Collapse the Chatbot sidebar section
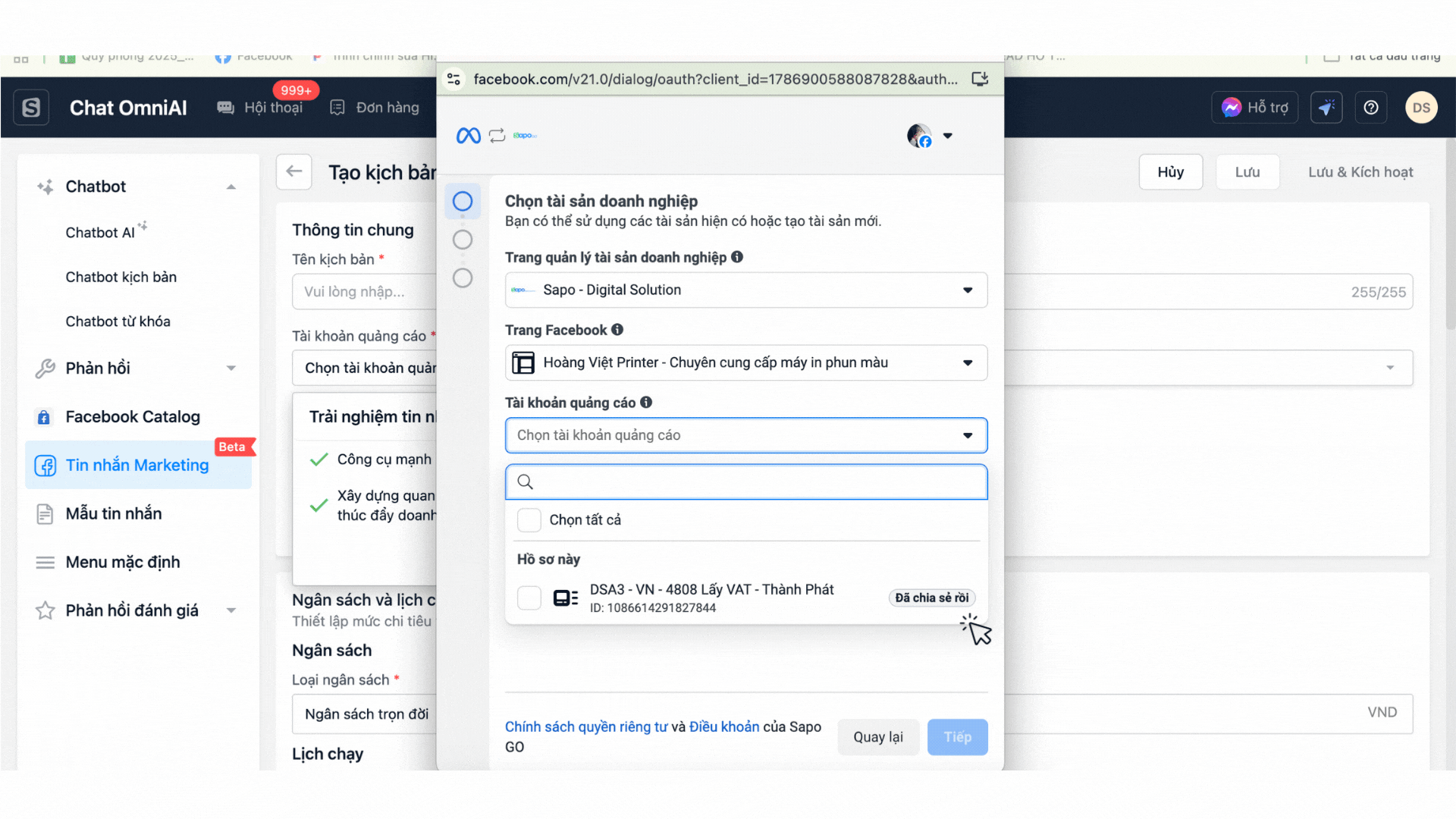 coord(231,187)
